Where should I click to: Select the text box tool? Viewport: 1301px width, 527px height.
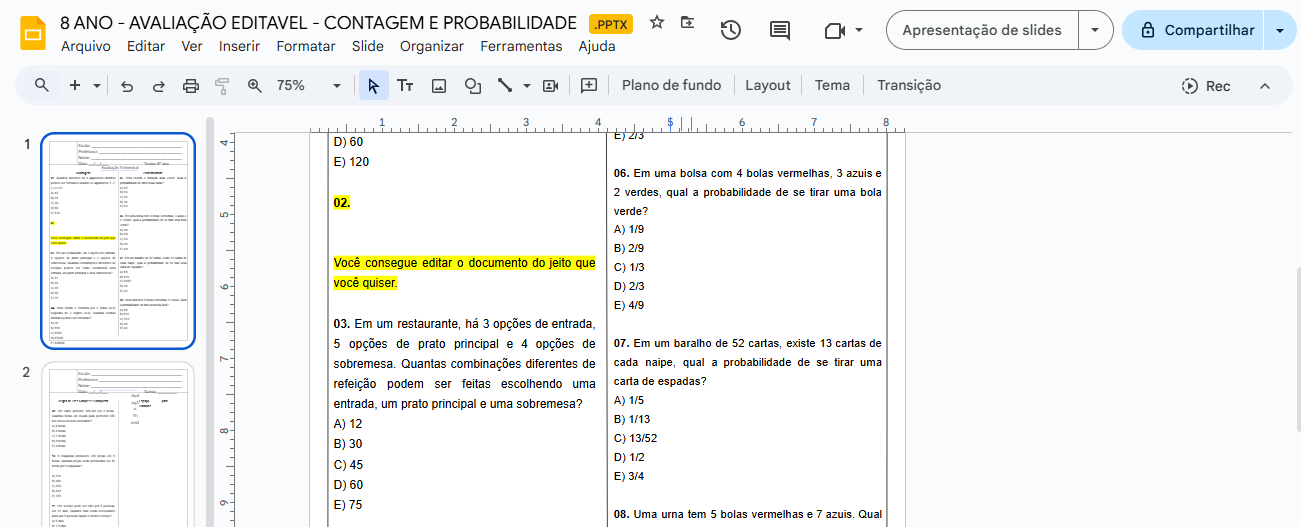point(405,86)
